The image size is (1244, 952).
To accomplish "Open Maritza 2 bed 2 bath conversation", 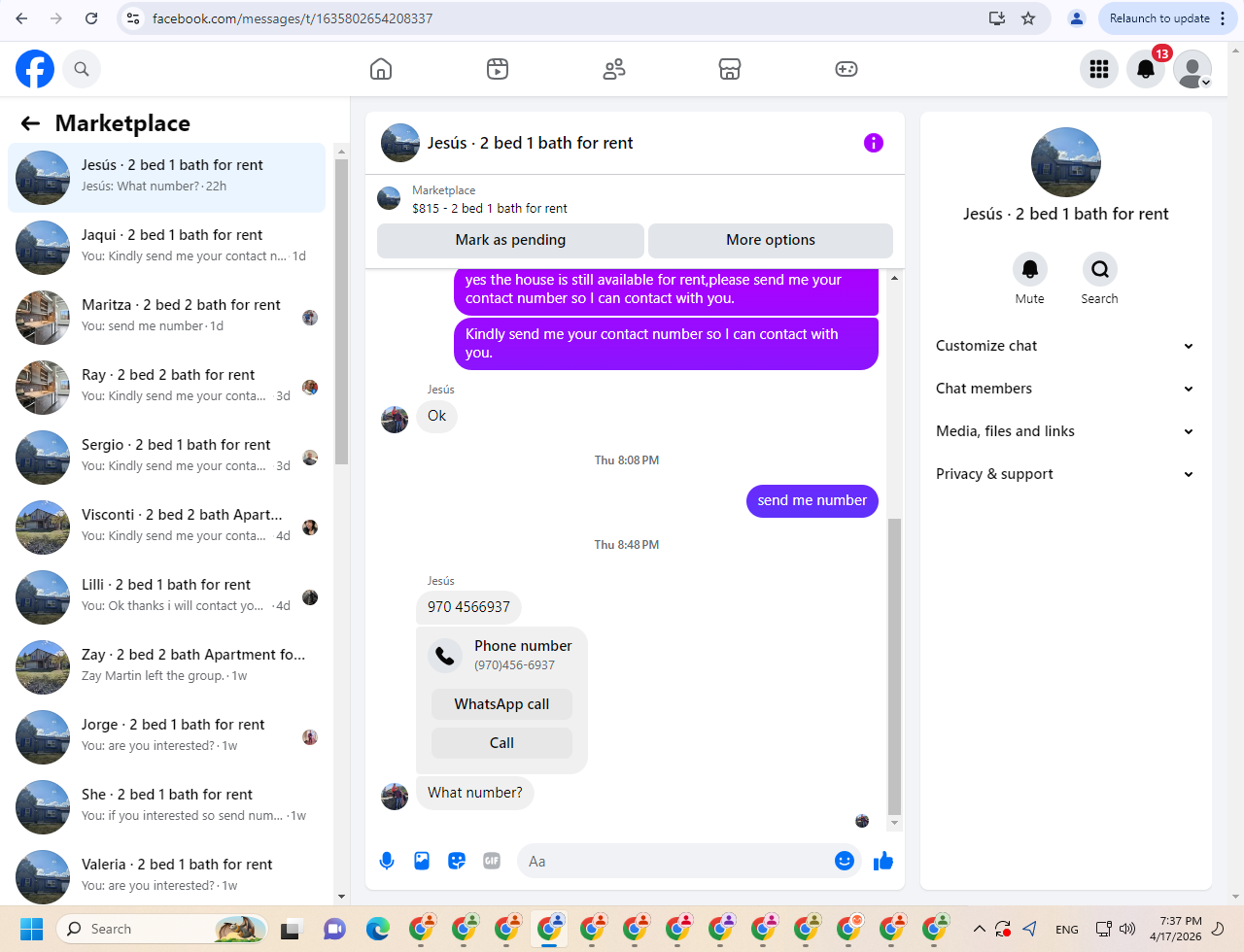I will tap(167, 317).
